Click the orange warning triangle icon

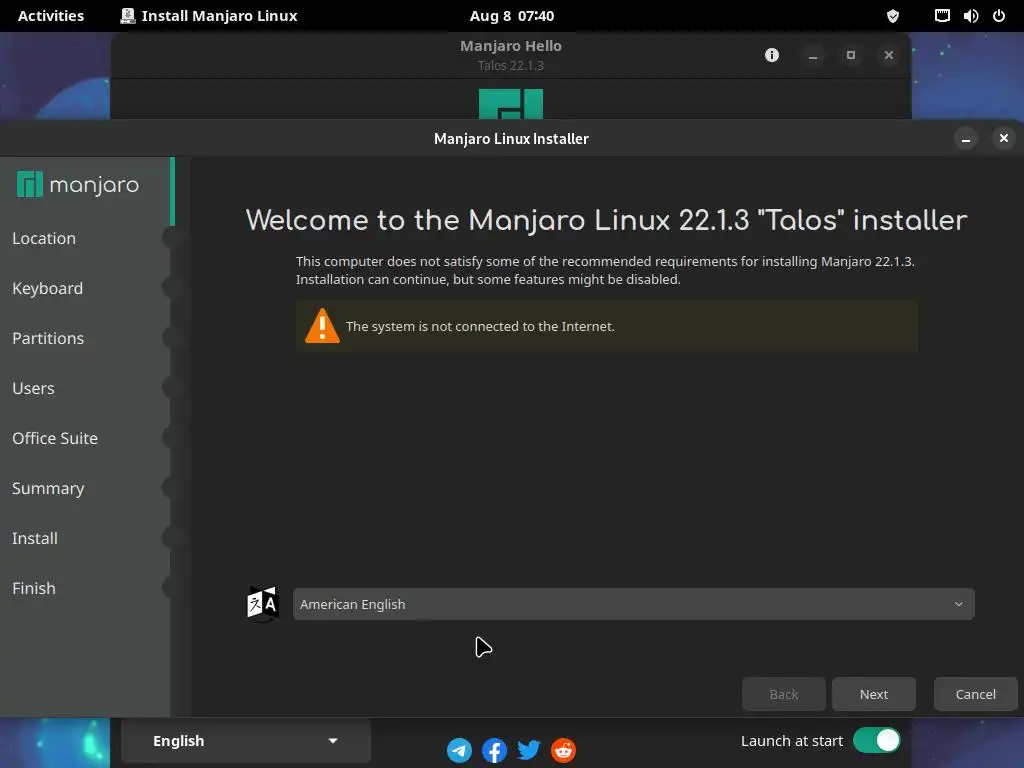[x=322, y=326]
